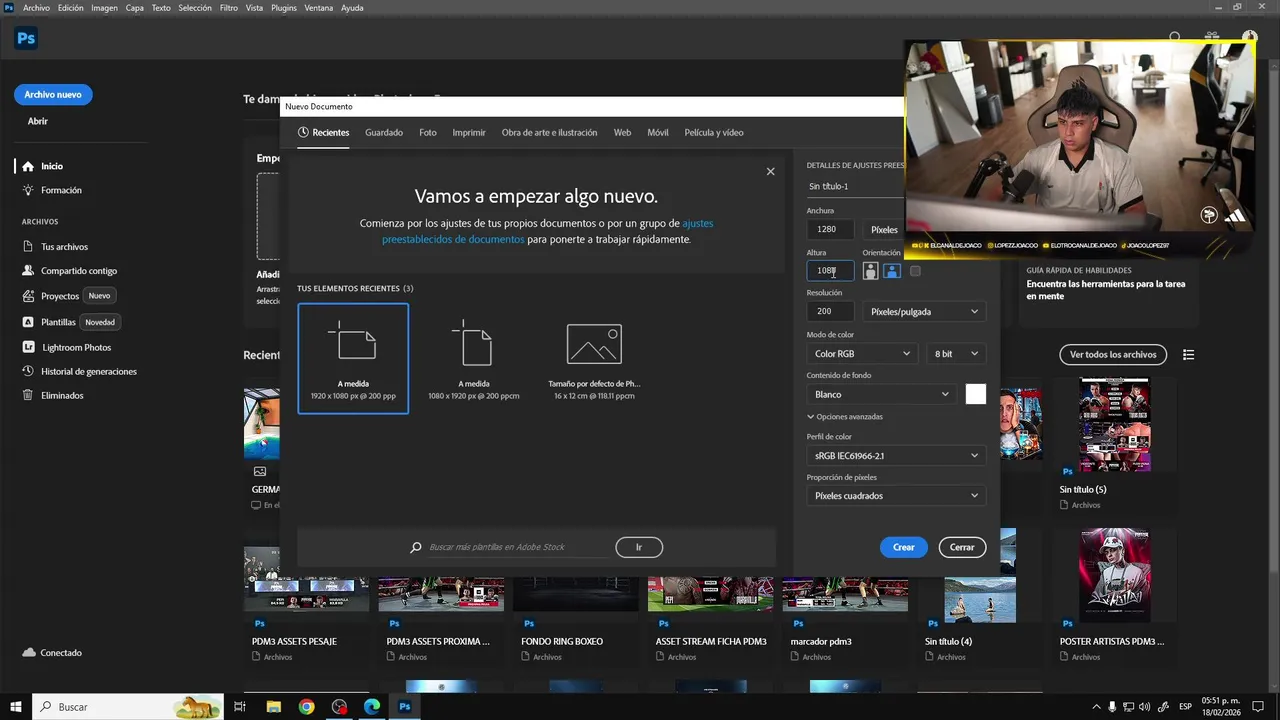The height and width of the screenshot is (720, 1280).
Task: Click Ver todos los archivos button
Action: (1113, 355)
